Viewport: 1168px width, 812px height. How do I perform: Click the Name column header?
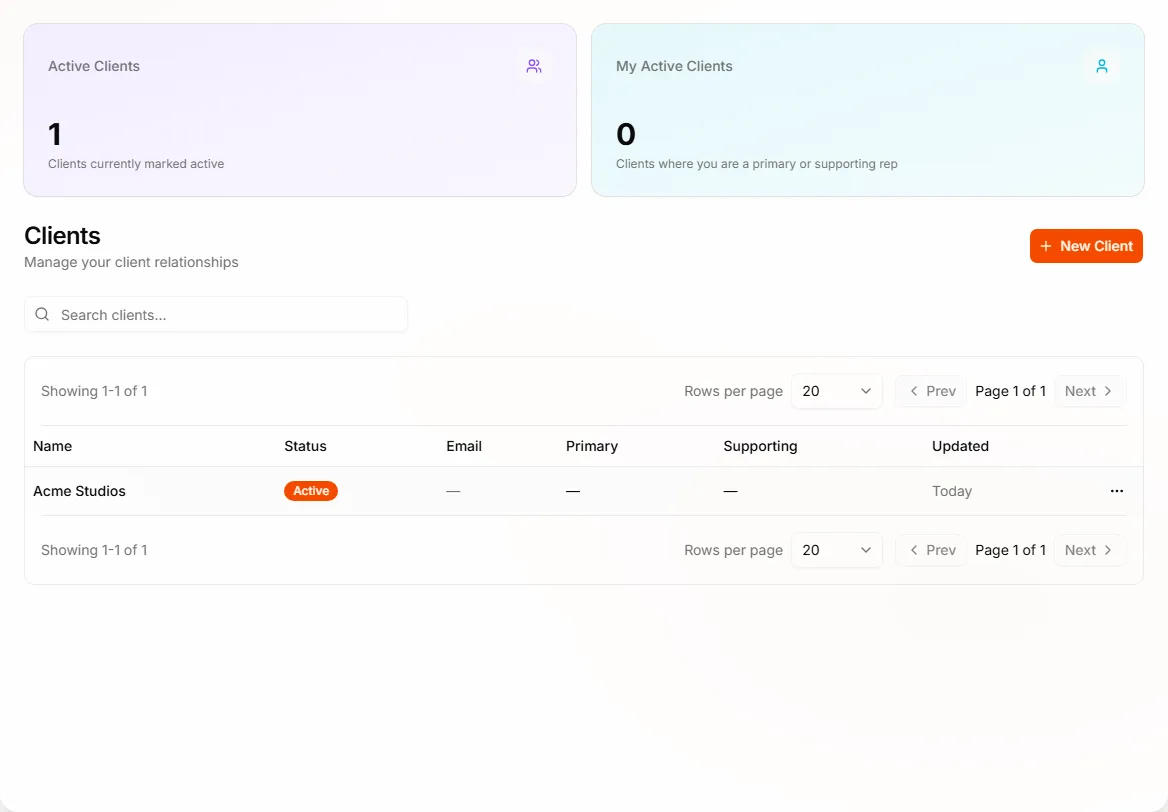(x=53, y=446)
